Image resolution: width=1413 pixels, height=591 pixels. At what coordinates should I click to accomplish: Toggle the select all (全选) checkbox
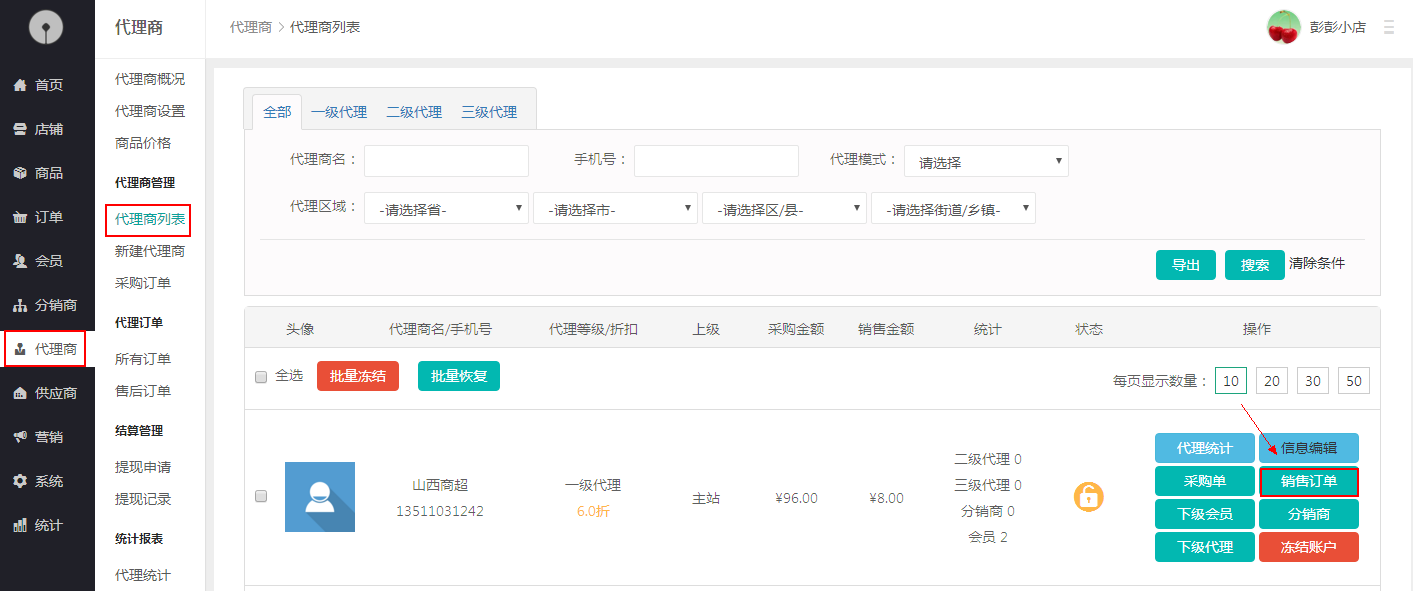coord(261,377)
